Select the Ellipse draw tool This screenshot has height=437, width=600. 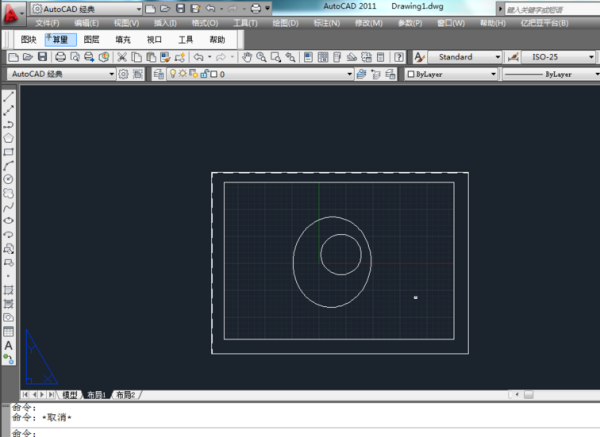(x=8, y=221)
